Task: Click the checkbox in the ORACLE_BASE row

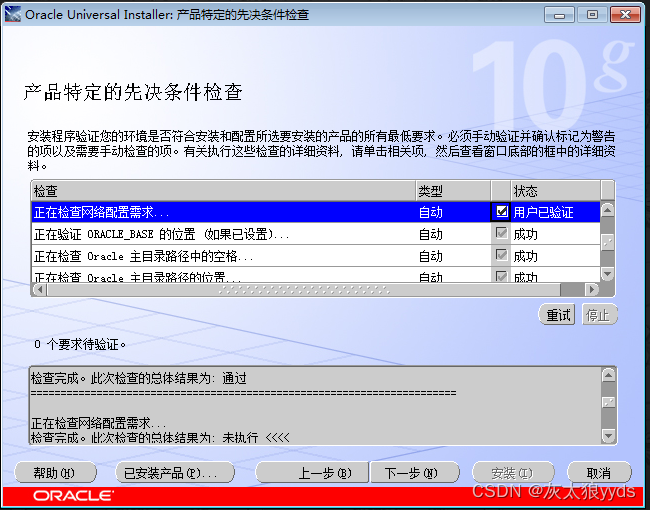Action: coord(501,233)
